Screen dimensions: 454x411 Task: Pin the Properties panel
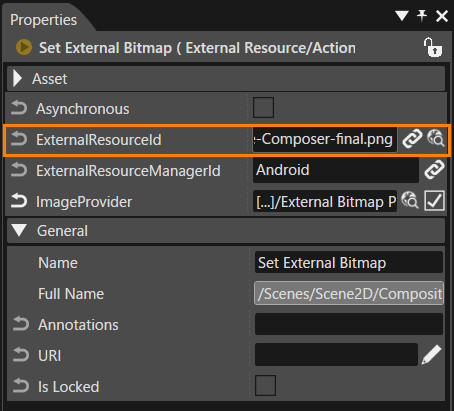coord(422,16)
